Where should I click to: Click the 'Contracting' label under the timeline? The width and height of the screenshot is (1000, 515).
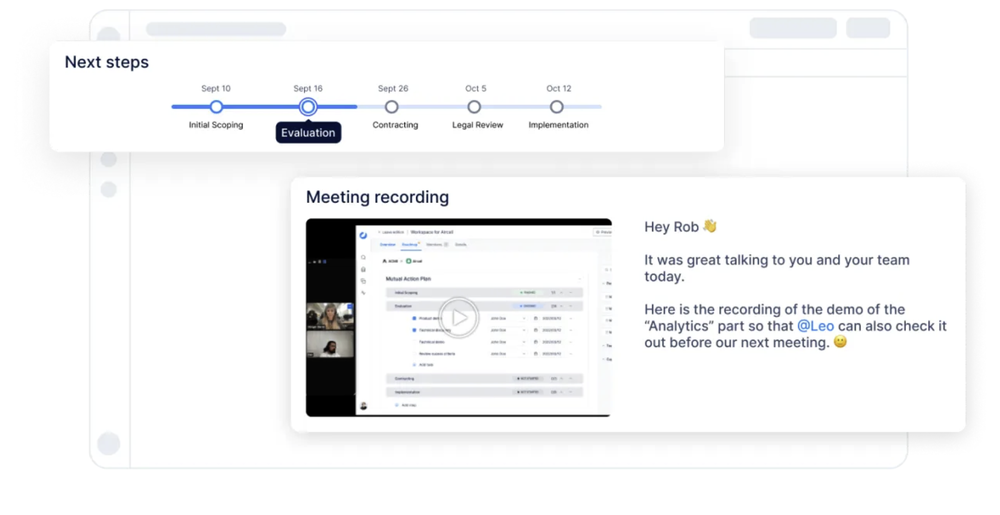(x=395, y=125)
